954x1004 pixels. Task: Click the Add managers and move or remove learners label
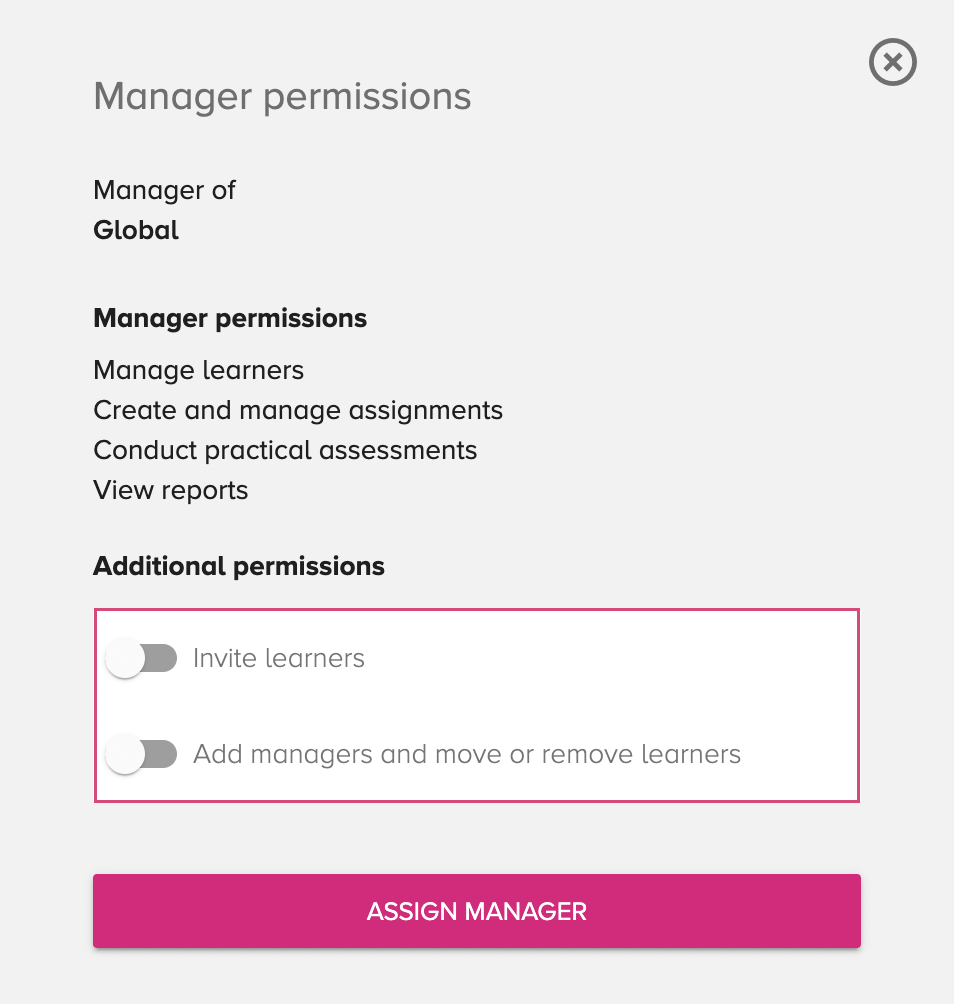(x=467, y=754)
